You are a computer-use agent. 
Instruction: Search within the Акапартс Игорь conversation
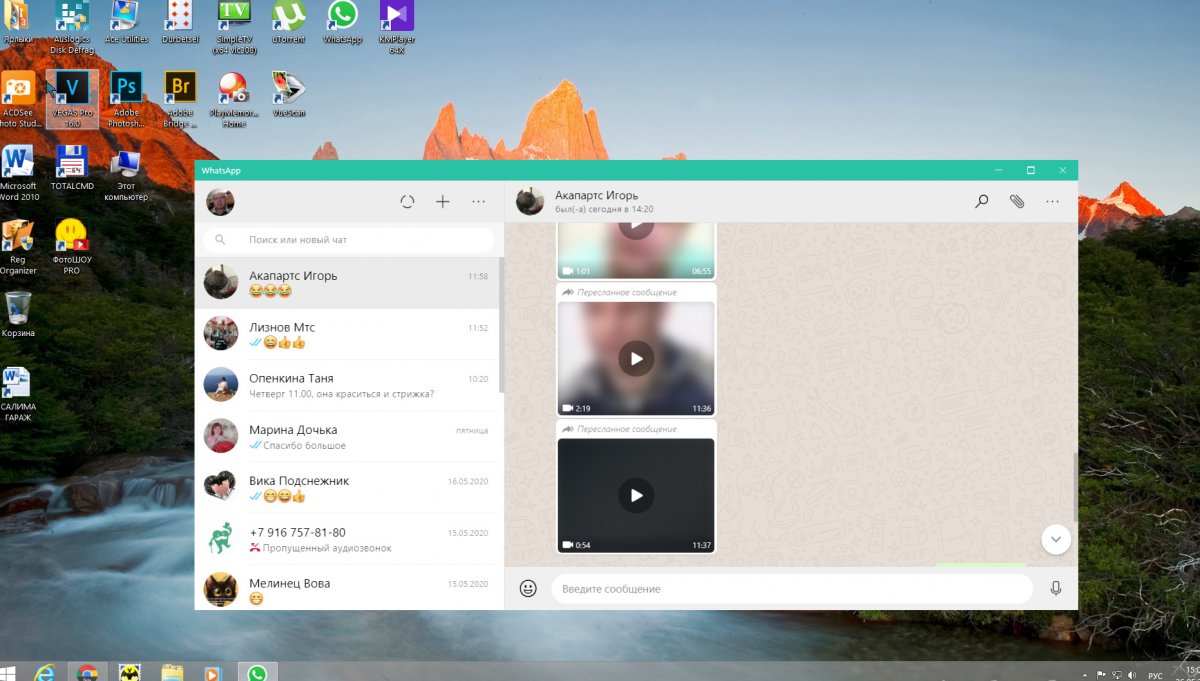pyautogui.click(x=982, y=202)
